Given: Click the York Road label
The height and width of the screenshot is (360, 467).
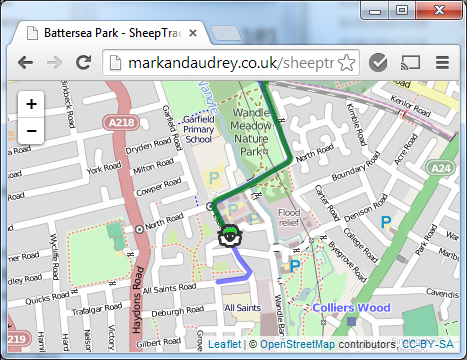Looking at the screenshot, I should (104, 168).
